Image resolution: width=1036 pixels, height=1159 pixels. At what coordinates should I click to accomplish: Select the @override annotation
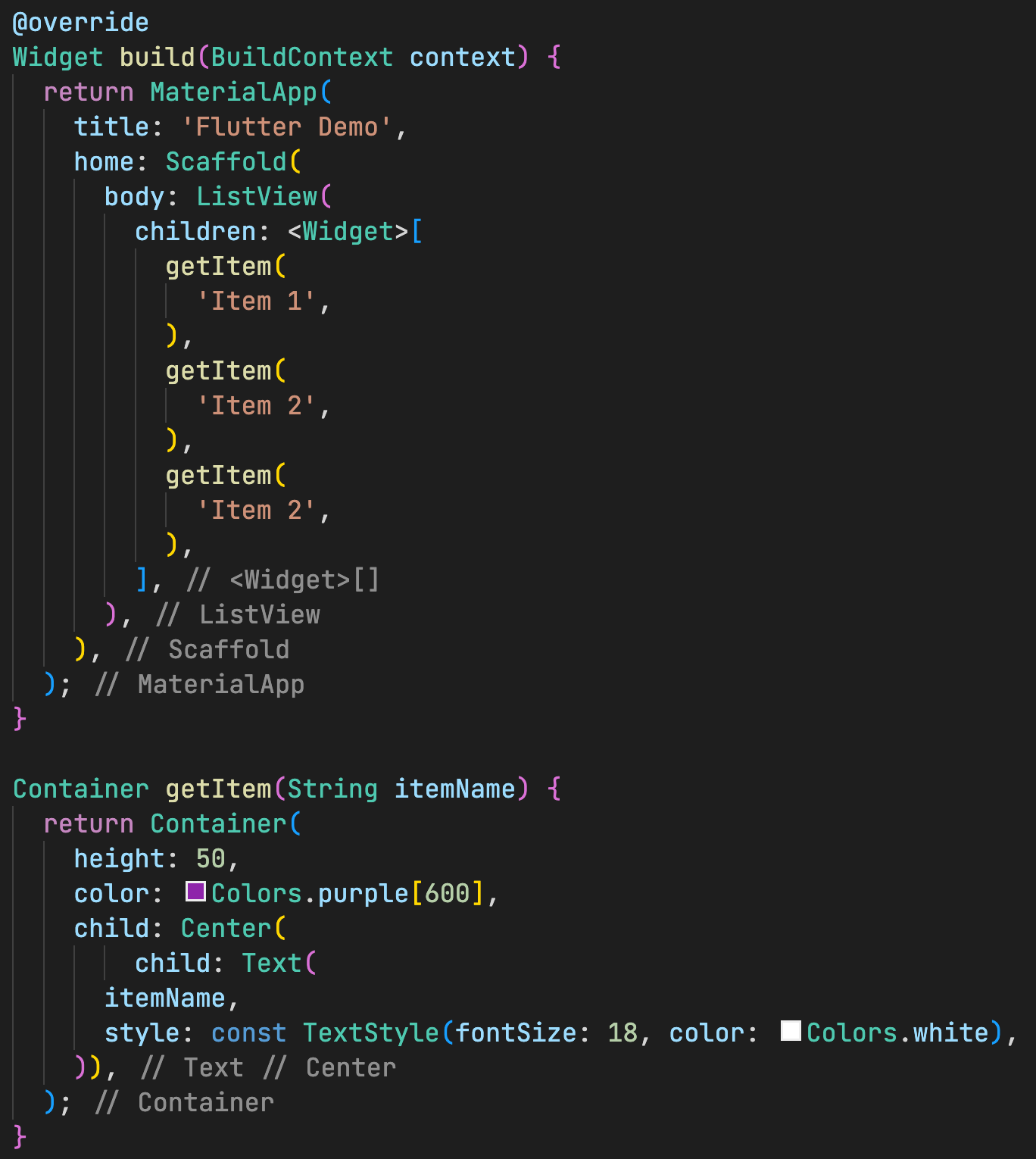click(80, 22)
